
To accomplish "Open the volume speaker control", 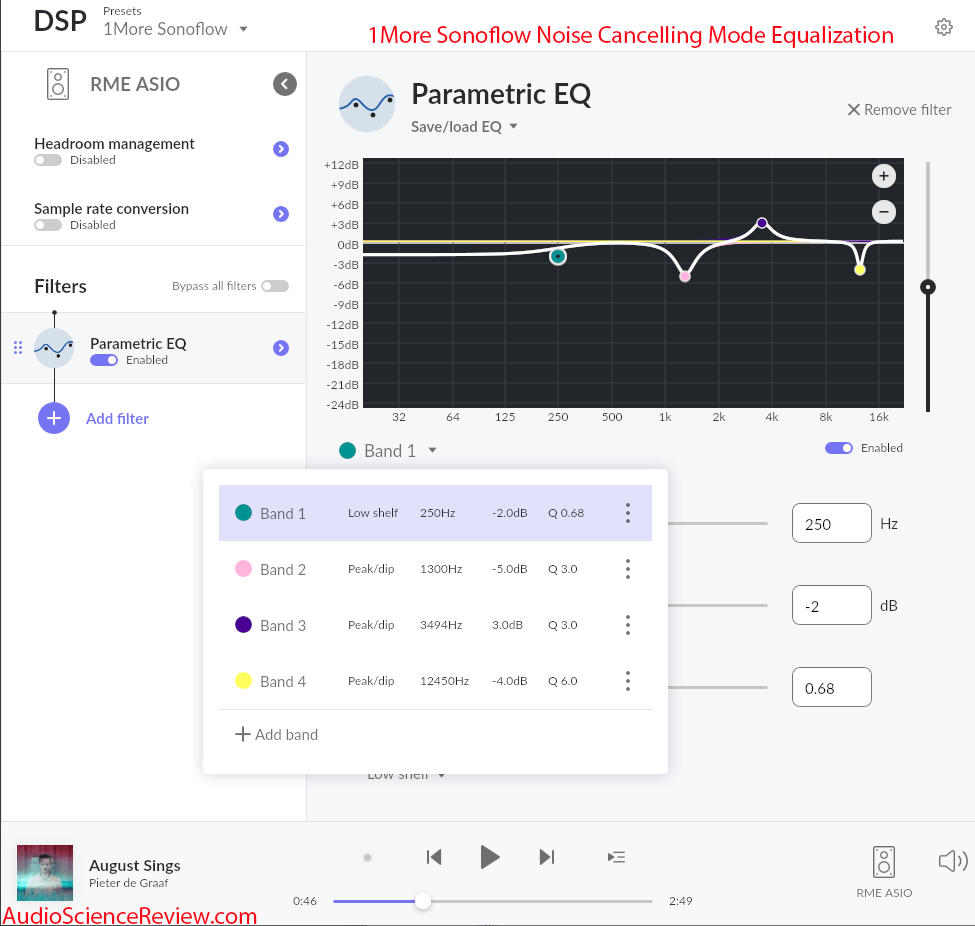I will 953,861.
